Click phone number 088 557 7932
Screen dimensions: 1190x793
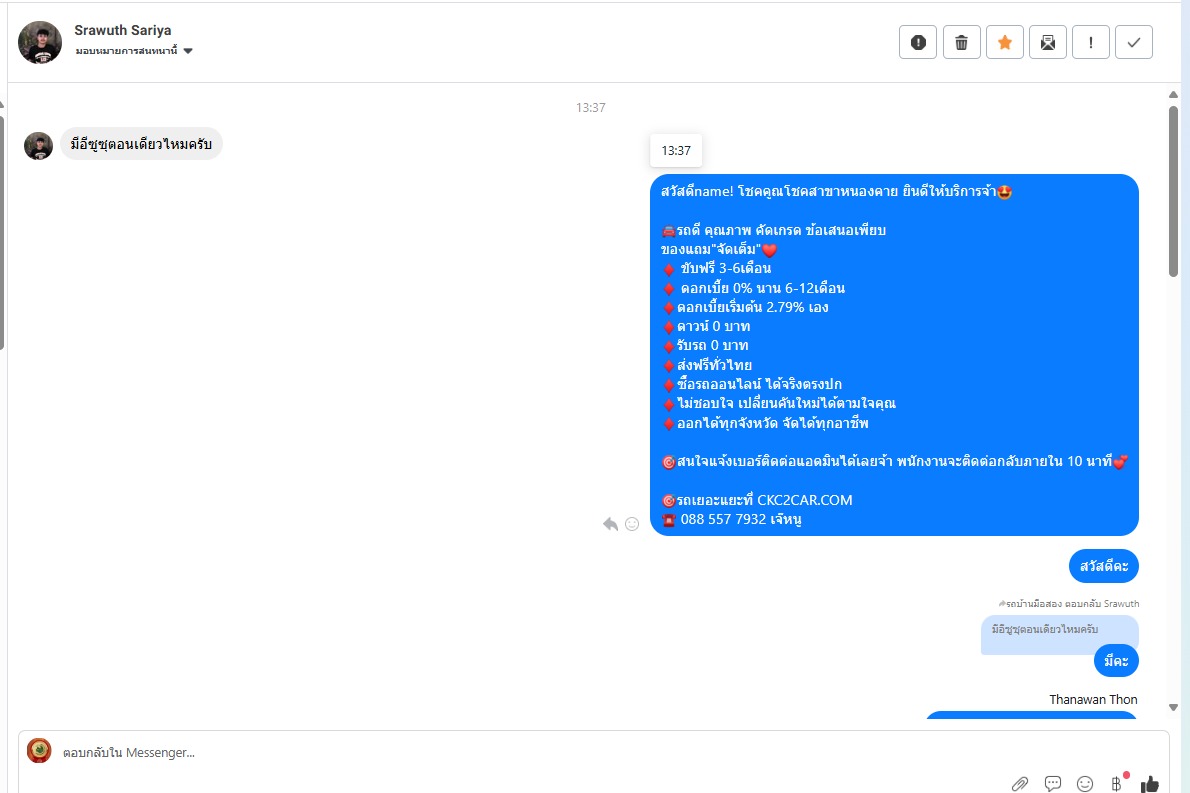pyautogui.click(x=723, y=519)
